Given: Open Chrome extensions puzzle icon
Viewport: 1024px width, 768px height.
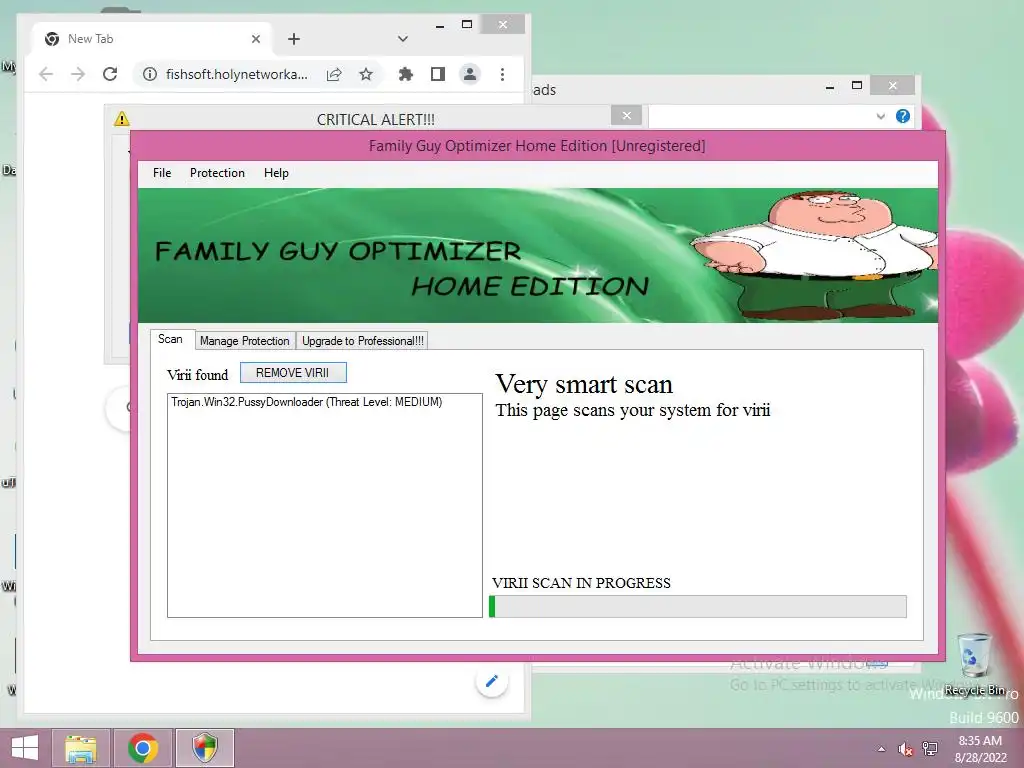Looking at the screenshot, I should tap(406, 74).
